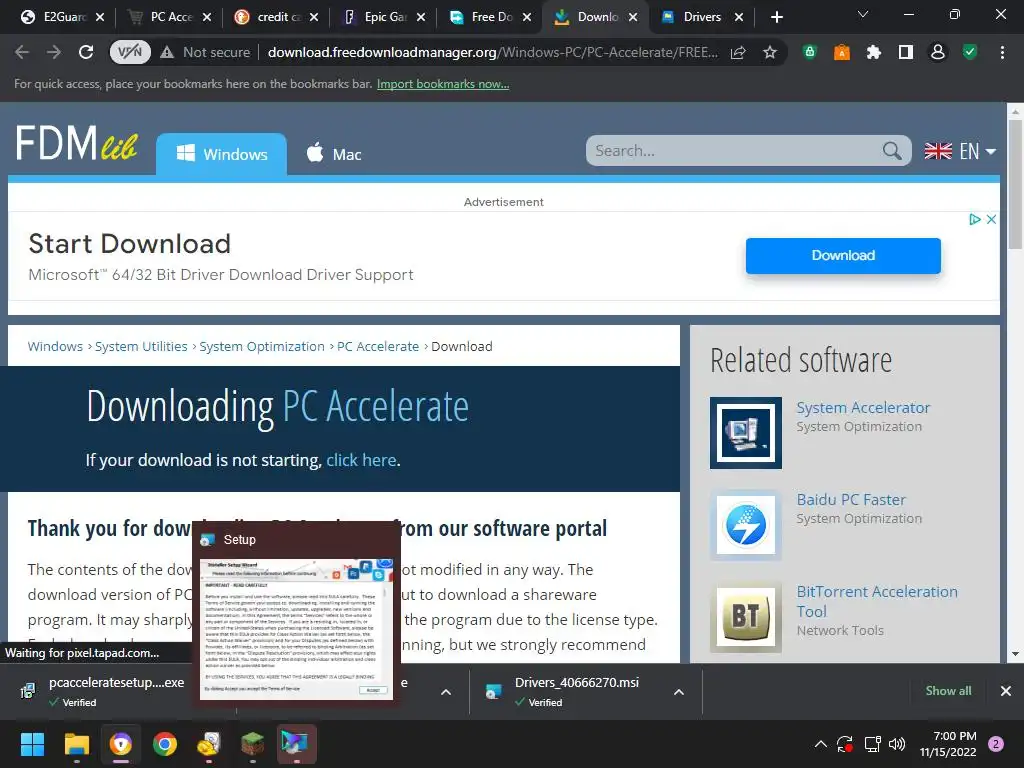Click Windows breadcrumb link
Viewport: 1024px width, 768px height.
point(55,346)
